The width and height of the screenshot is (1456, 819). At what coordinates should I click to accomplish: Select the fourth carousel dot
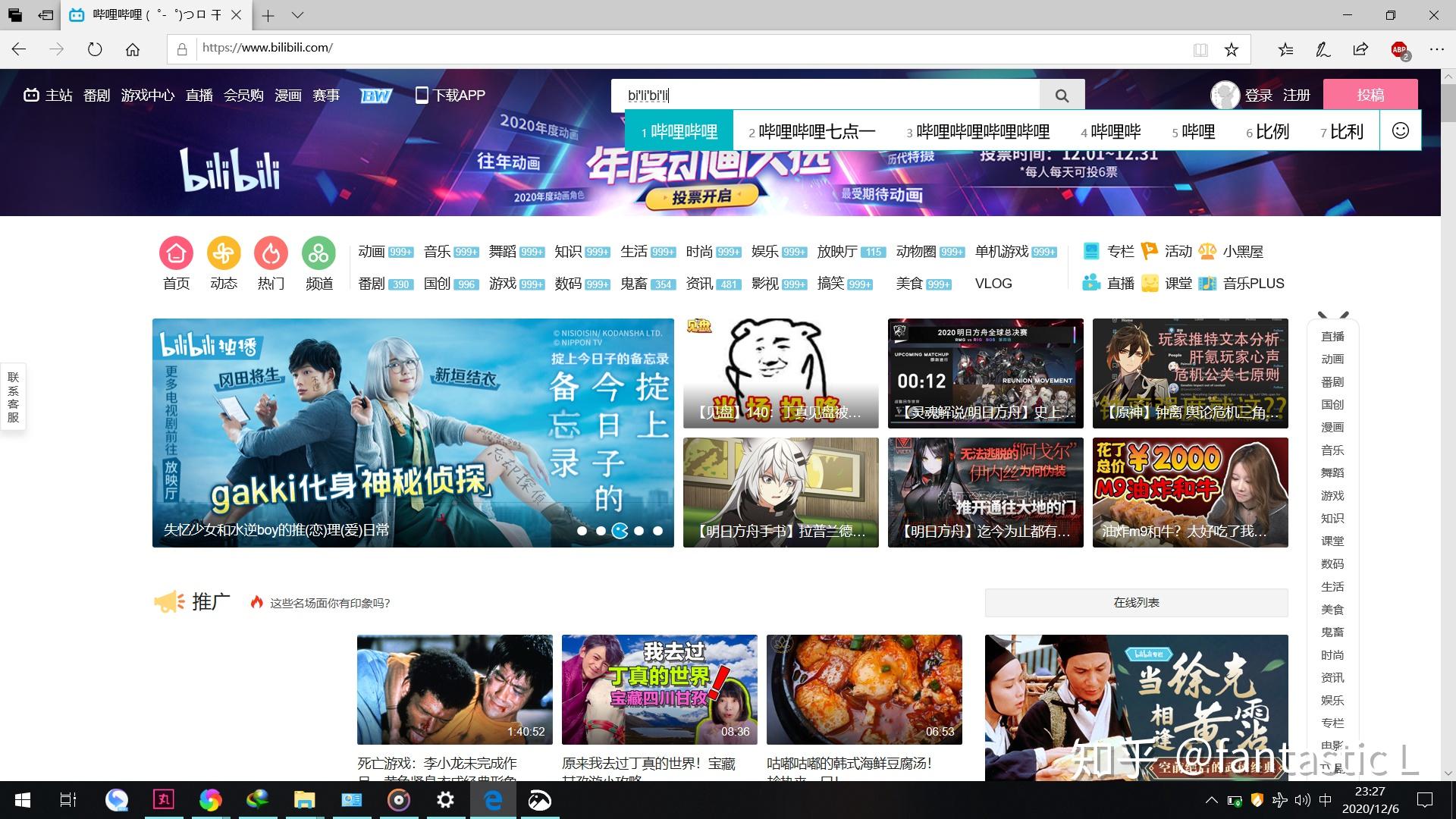click(x=639, y=531)
